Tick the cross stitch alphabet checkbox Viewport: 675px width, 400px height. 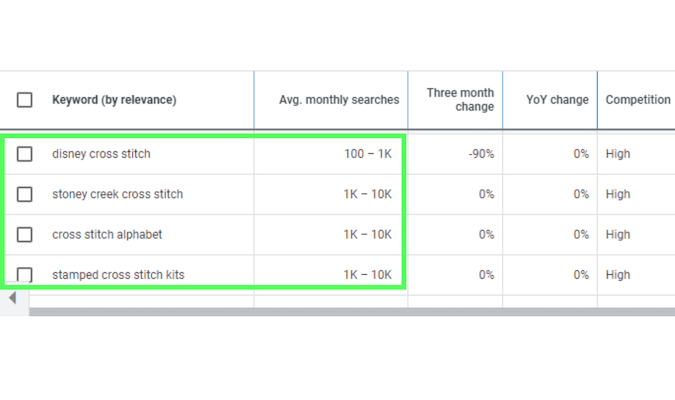pyautogui.click(x=25, y=235)
